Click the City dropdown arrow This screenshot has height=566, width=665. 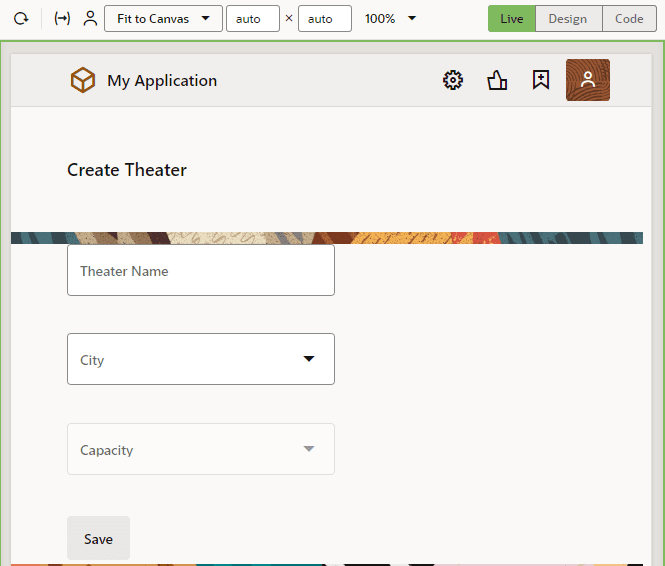(309, 359)
